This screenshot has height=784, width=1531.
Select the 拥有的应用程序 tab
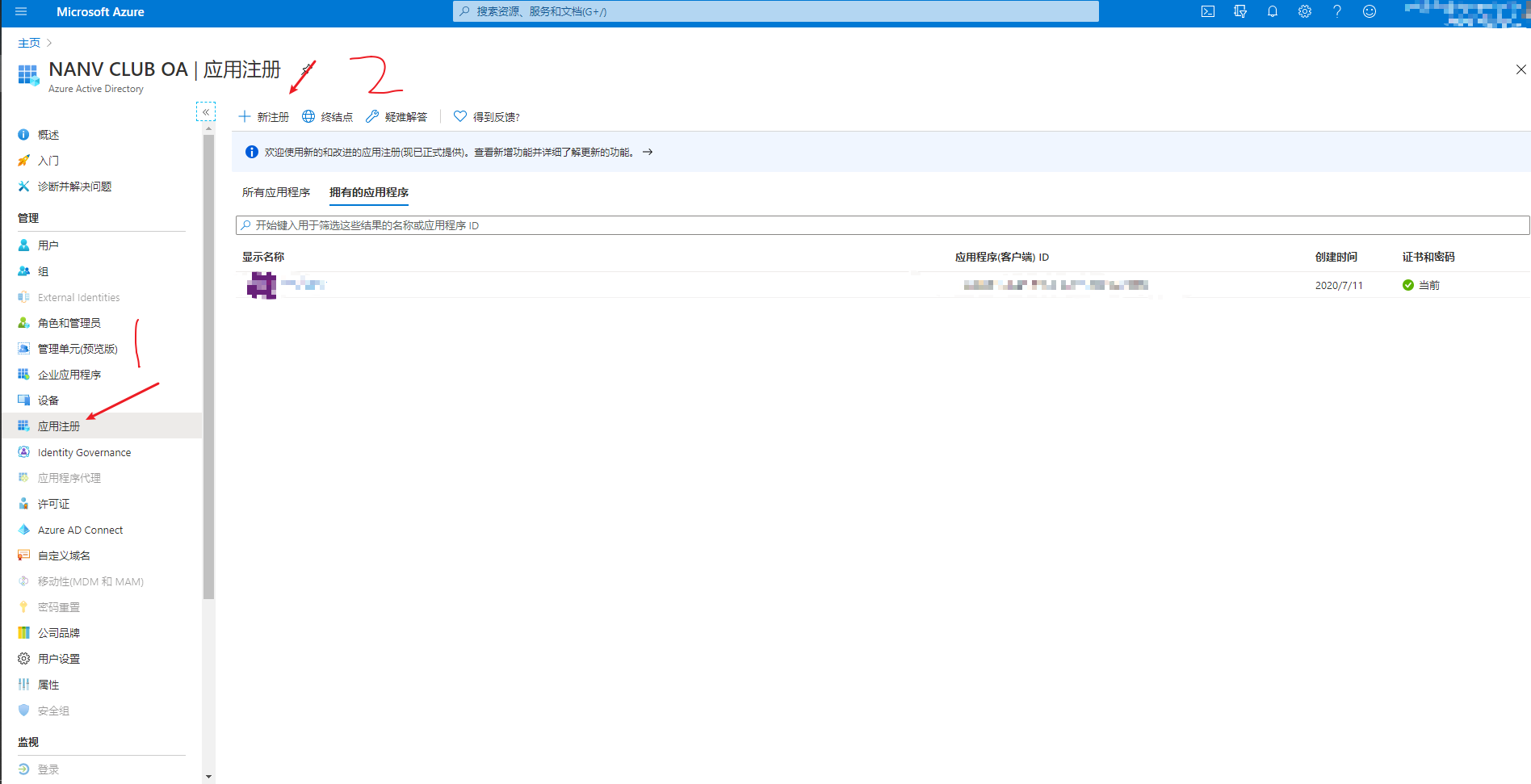[369, 192]
